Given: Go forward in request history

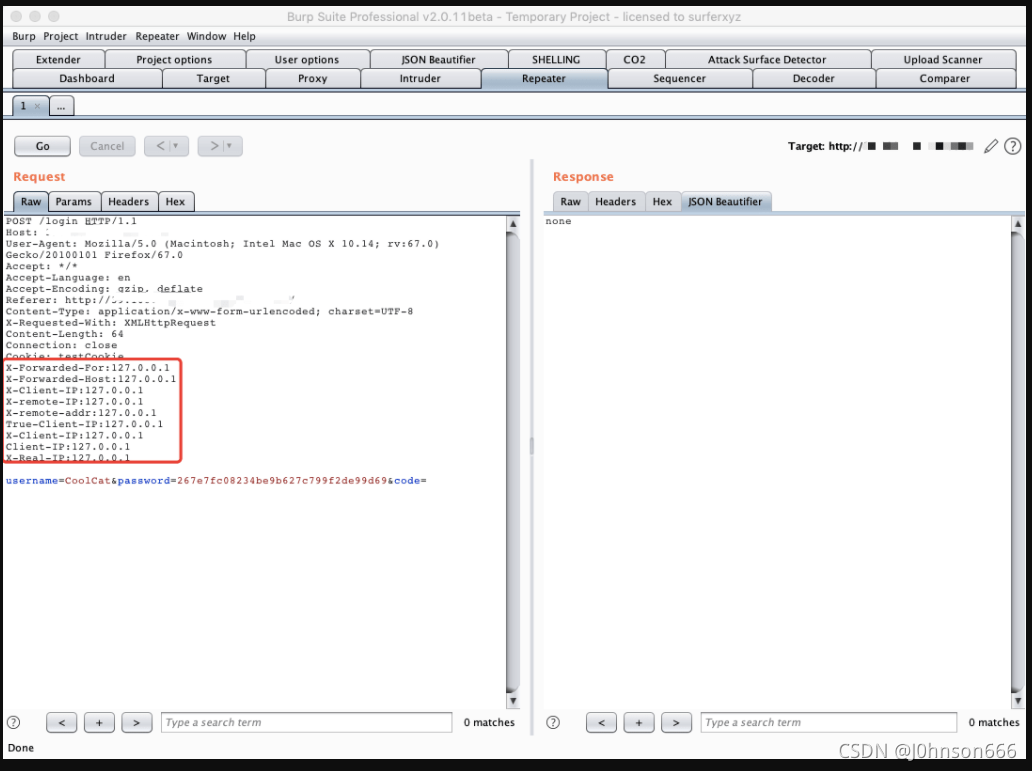Looking at the screenshot, I should (213, 146).
